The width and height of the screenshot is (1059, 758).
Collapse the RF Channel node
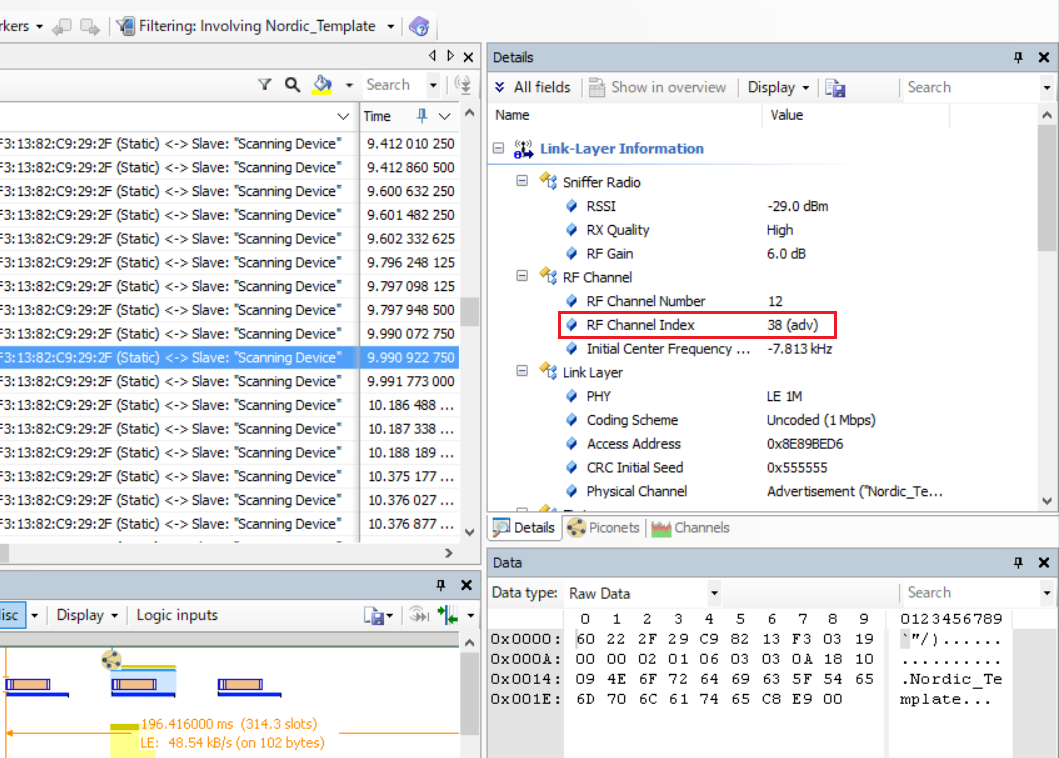pyautogui.click(x=522, y=276)
